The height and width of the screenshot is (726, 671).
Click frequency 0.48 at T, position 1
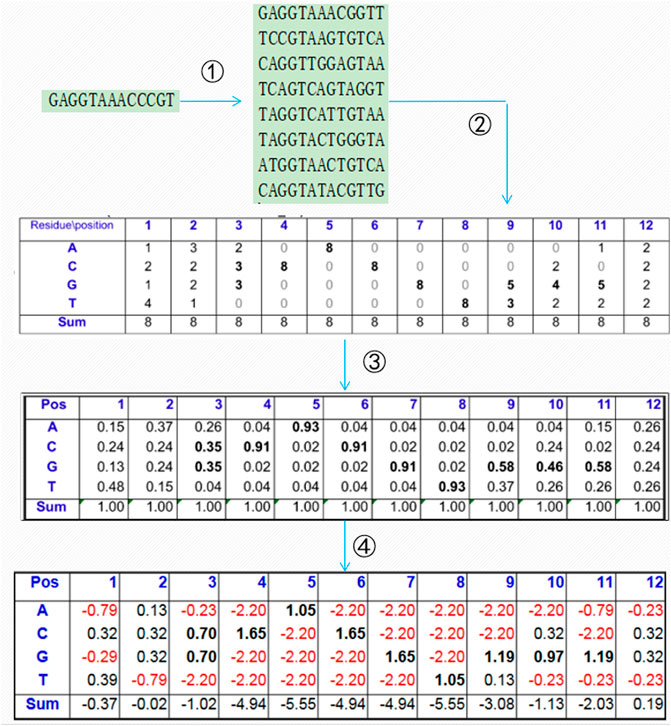111,487
